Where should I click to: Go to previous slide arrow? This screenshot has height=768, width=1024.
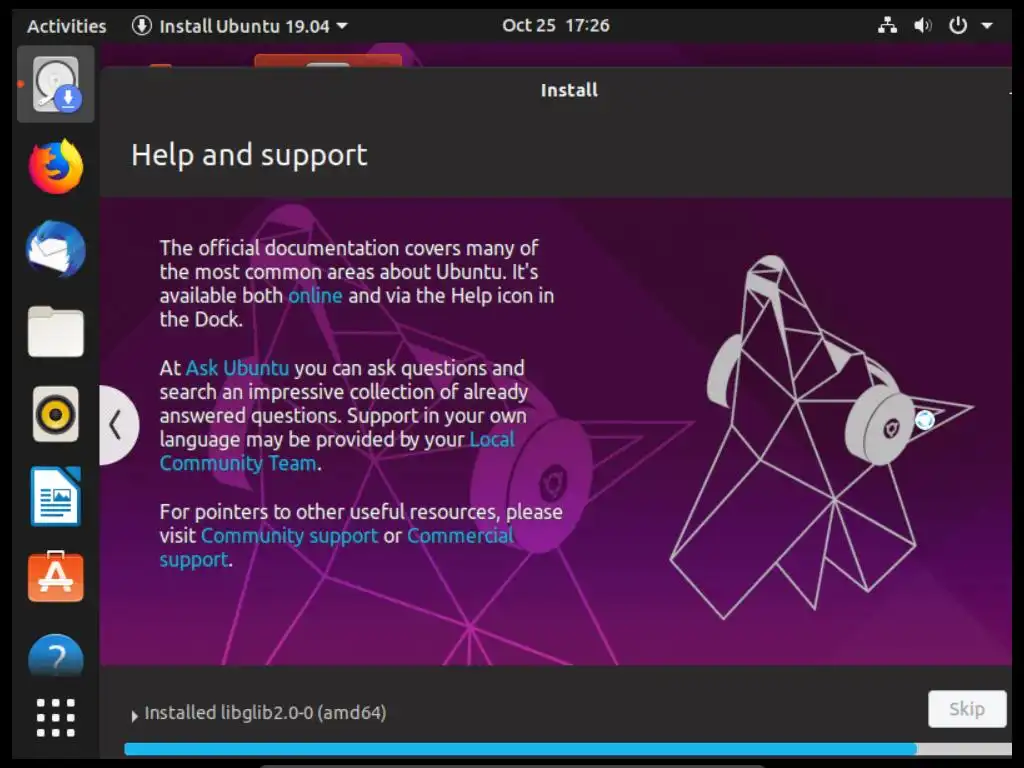coord(118,425)
